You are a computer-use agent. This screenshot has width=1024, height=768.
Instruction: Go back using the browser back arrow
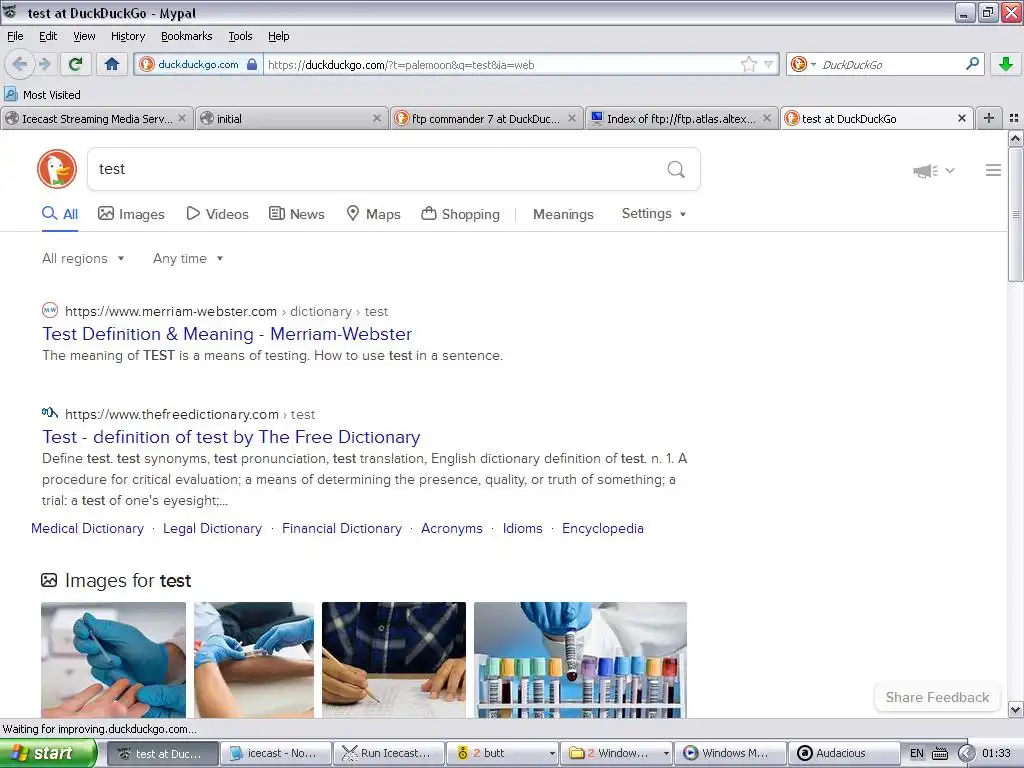[19, 64]
